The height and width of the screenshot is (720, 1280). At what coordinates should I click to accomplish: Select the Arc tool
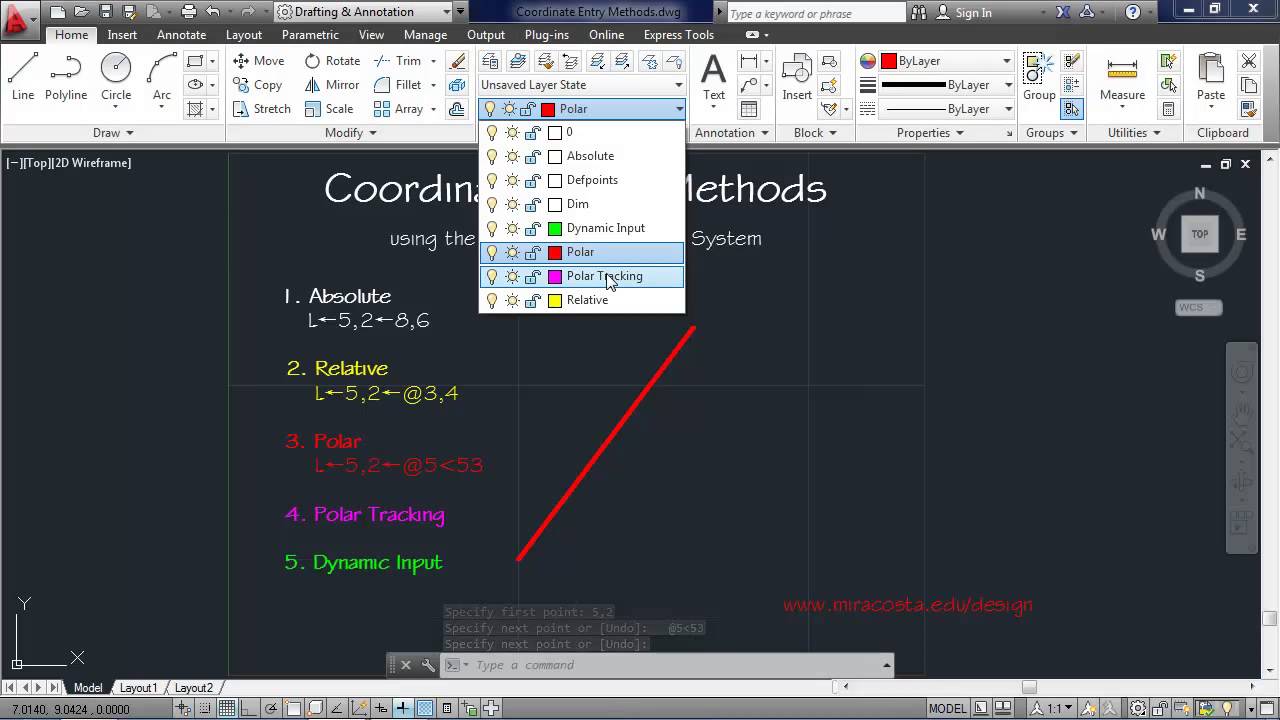(x=161, y=78)
